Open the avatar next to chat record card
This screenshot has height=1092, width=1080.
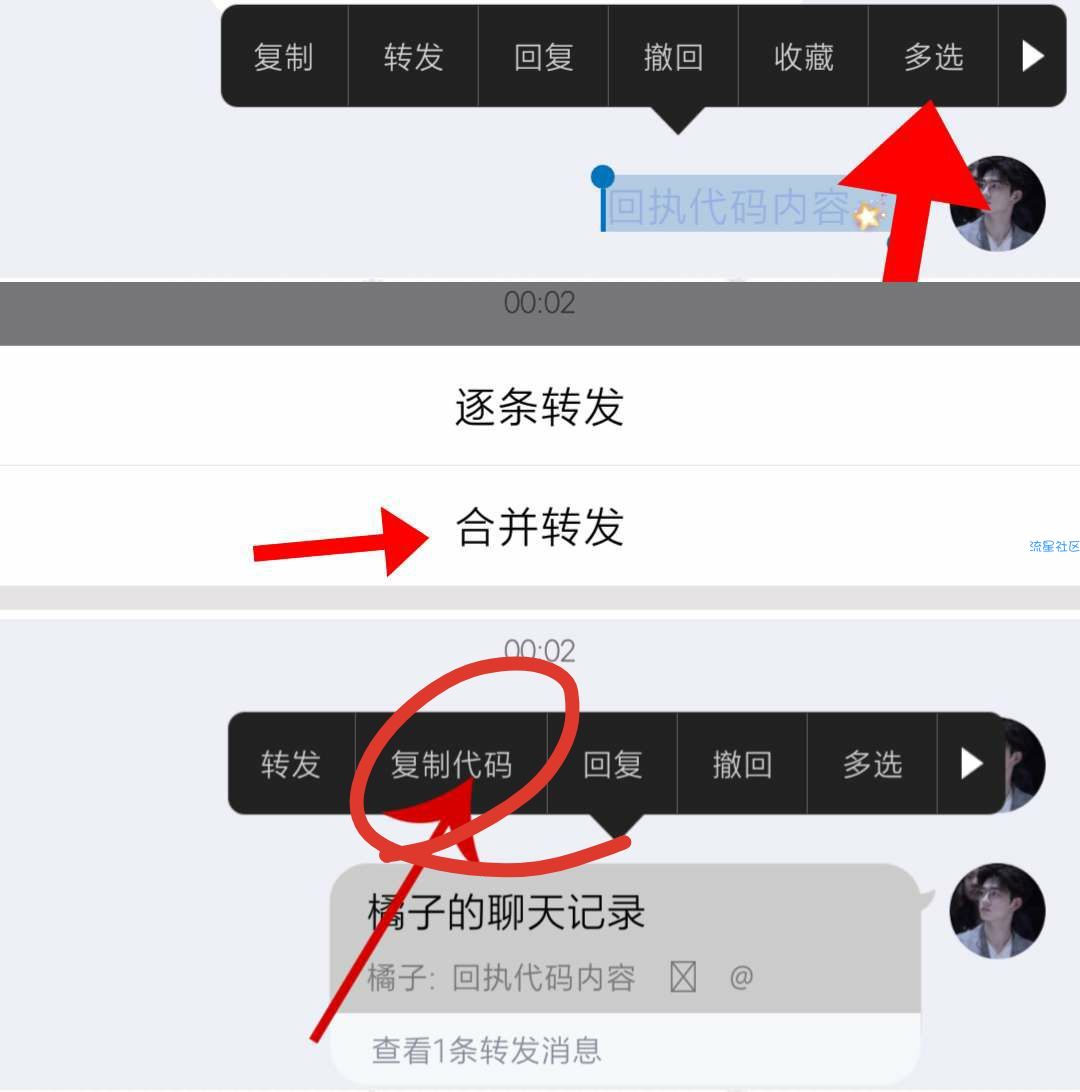tap(997, 911)
